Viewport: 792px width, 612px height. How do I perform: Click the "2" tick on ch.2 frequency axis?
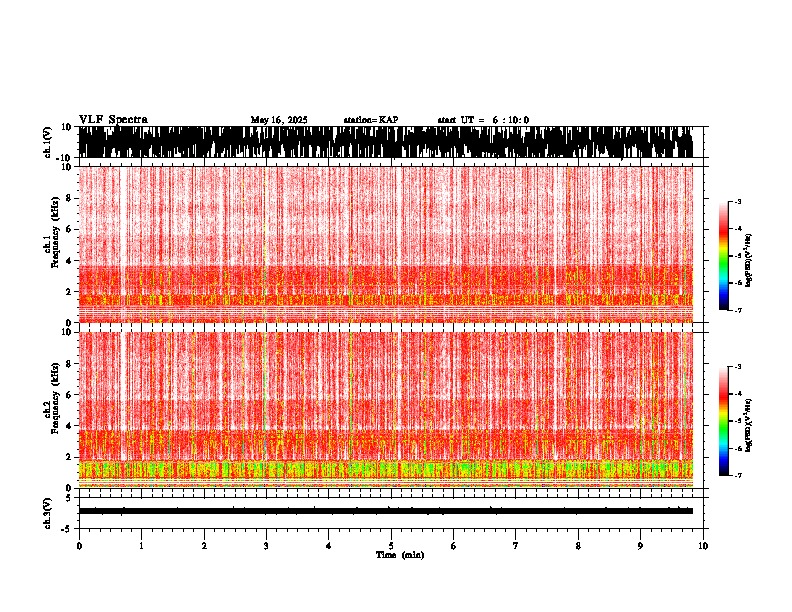(x=70, y=457)
